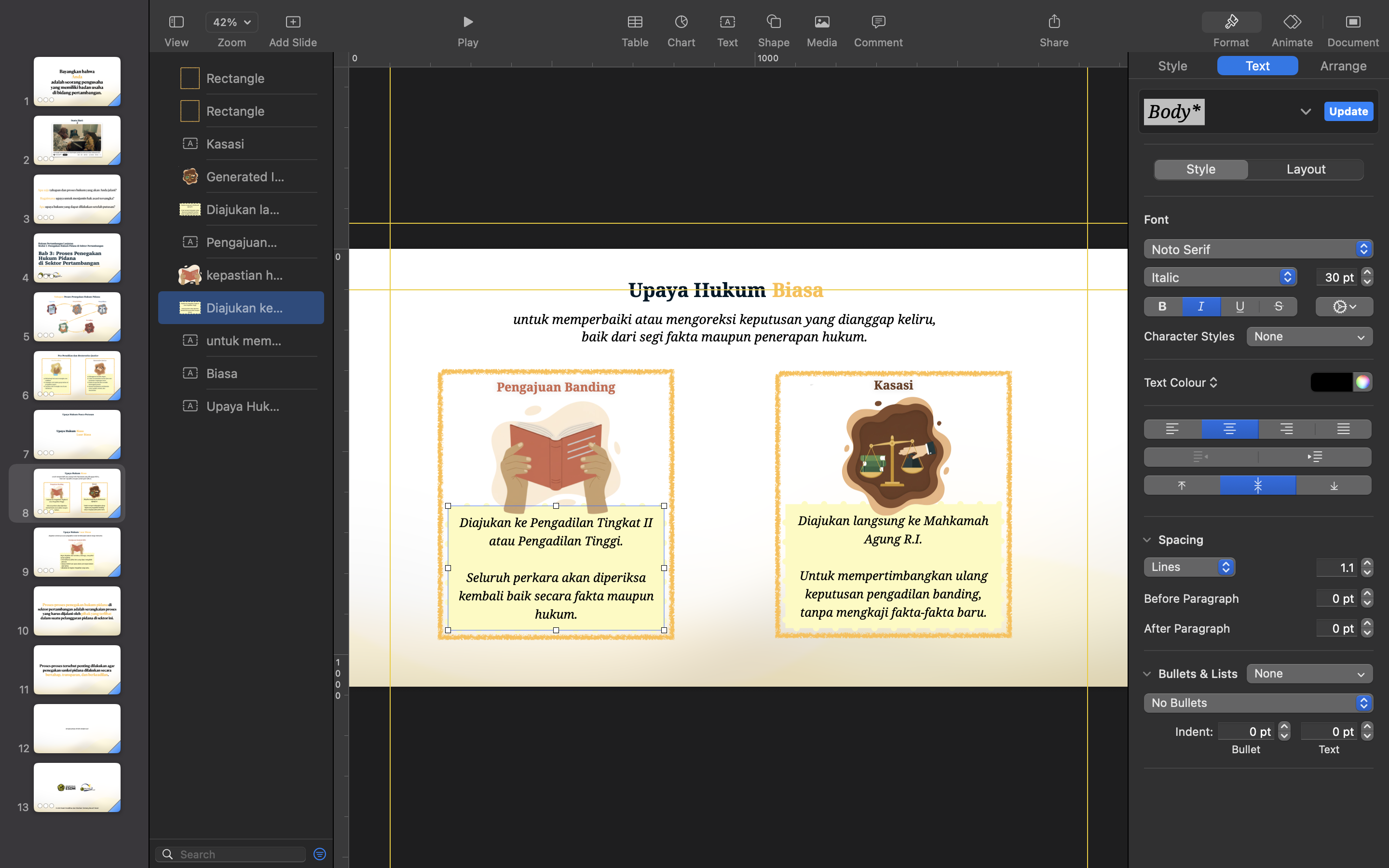The height and width of the screenshot is (868, 1389).
Task: Insert a Table from the toolbar
Action: 634,22
